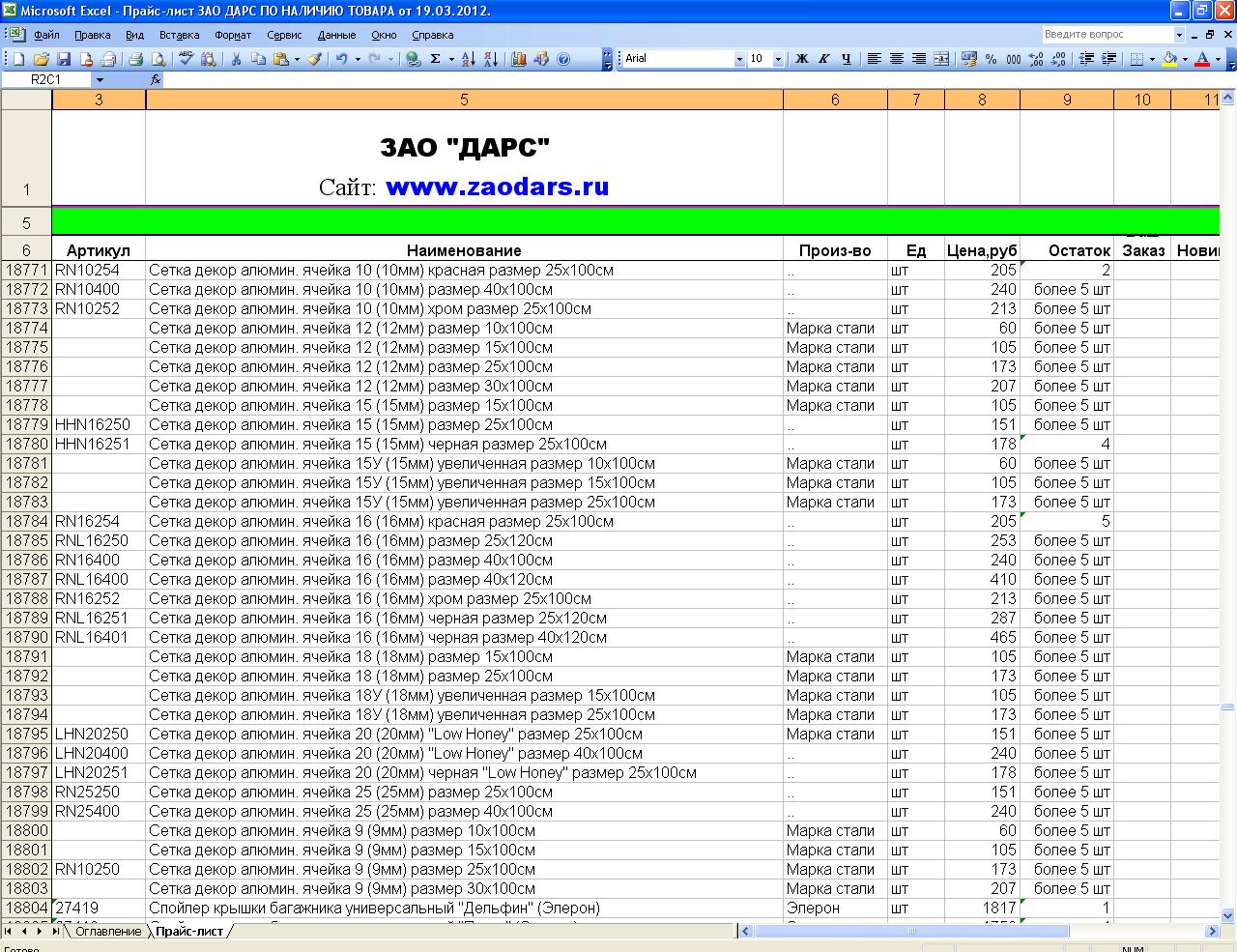The width and height of the screenshot is (1237, 952).
Task: Expand the Undo history dropdown arrow
Action: [x=358, y=59]
